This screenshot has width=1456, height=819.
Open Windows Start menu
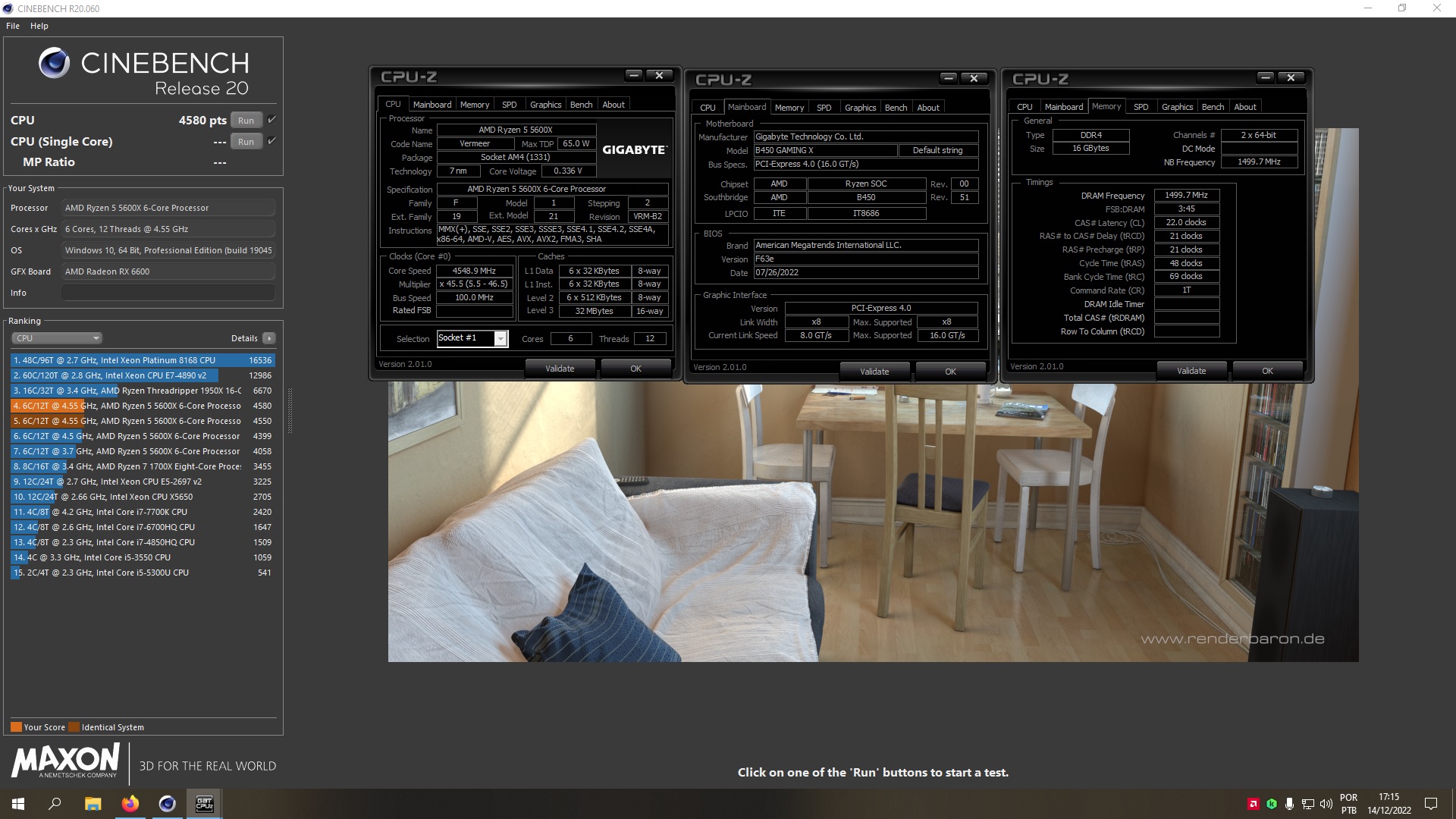(x=18, y=804)
